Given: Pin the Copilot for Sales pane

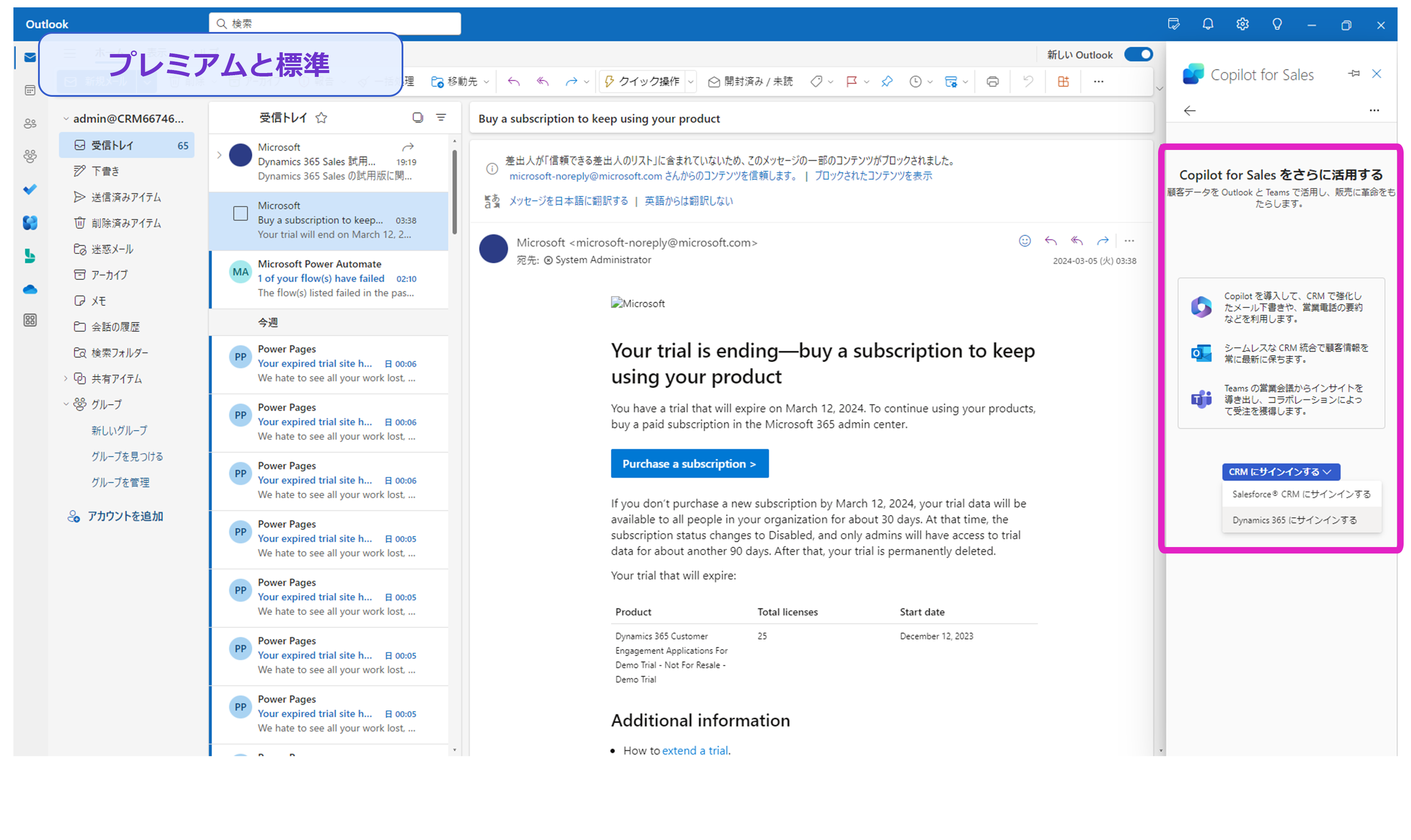Looking at the screenshot, I should tap(1354, 73).
